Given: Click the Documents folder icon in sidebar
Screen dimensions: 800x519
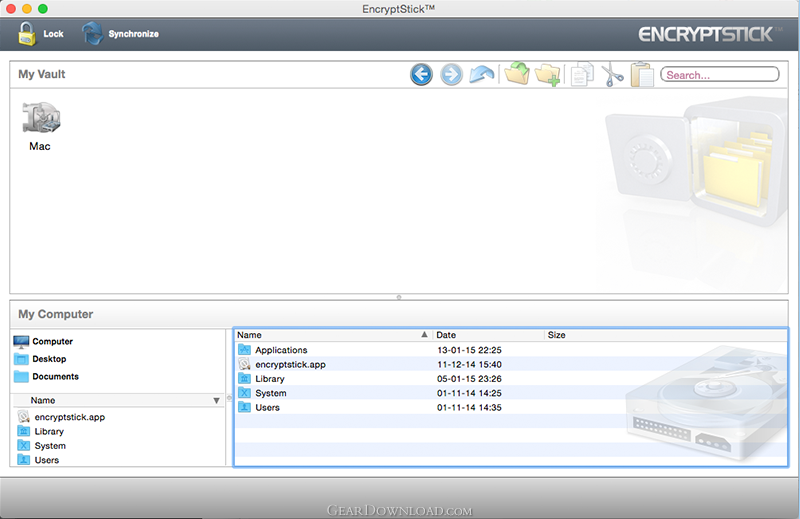Looking at the screenshot, I should tap(21, 376).
